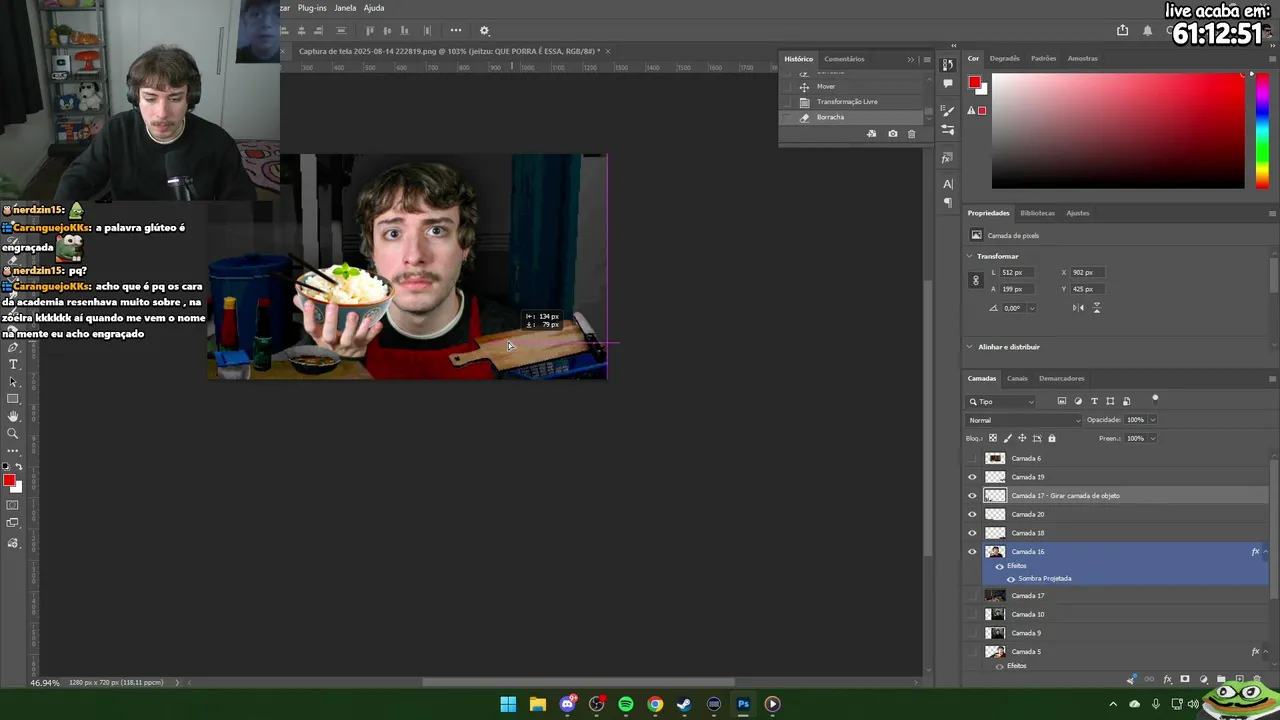1280x720 pixels.
Task: Show the Camada 6 layer
Action: click(972, 459)
